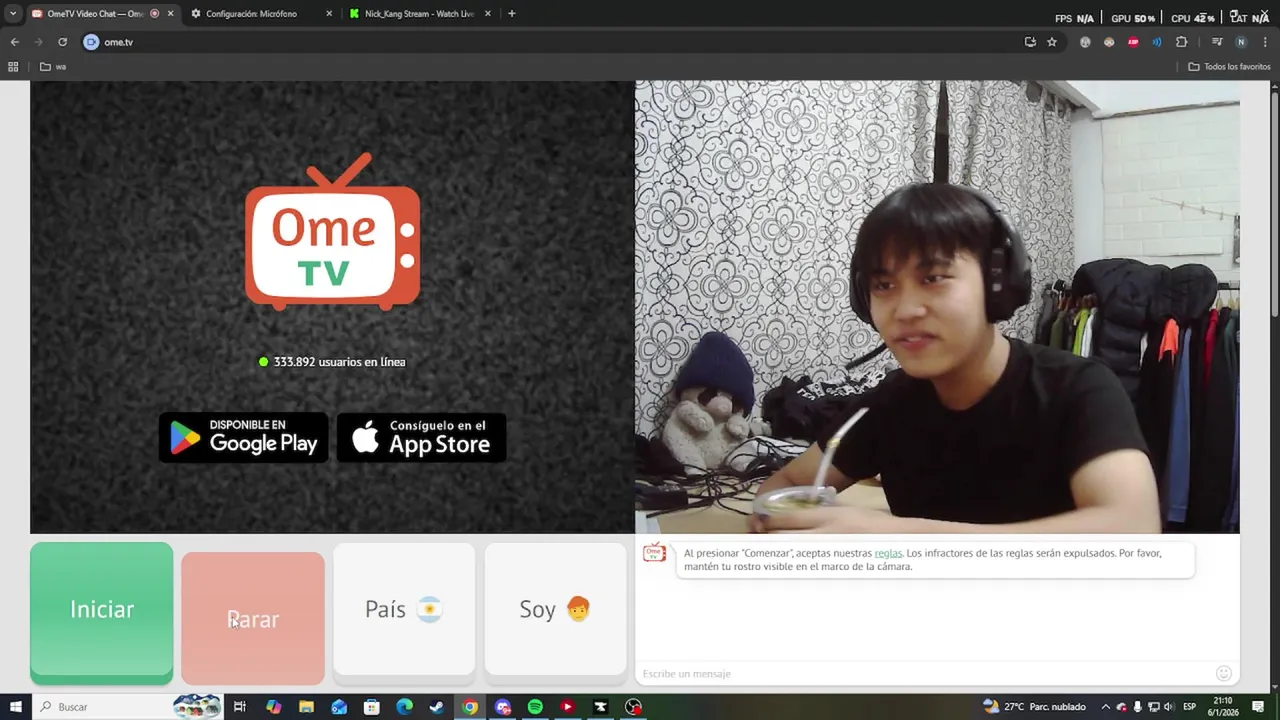This screenshot has width=1280, height=720.
Task: Close the OmeTV Video Chat tab
Action: (170, 14)
